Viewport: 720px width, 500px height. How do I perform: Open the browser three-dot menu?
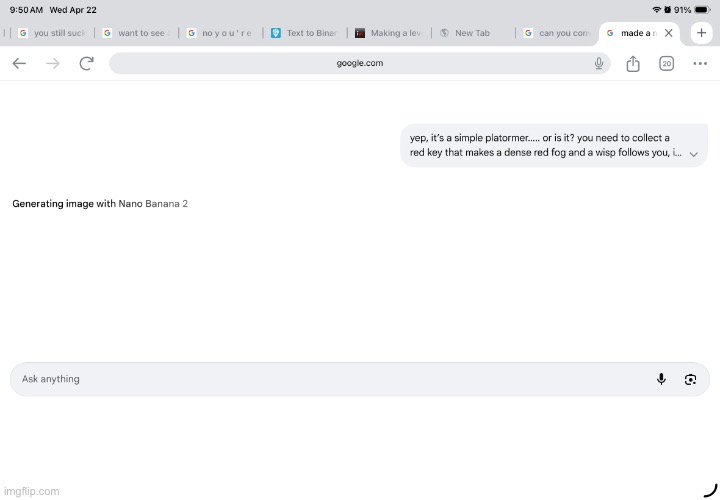click(699, 63)
